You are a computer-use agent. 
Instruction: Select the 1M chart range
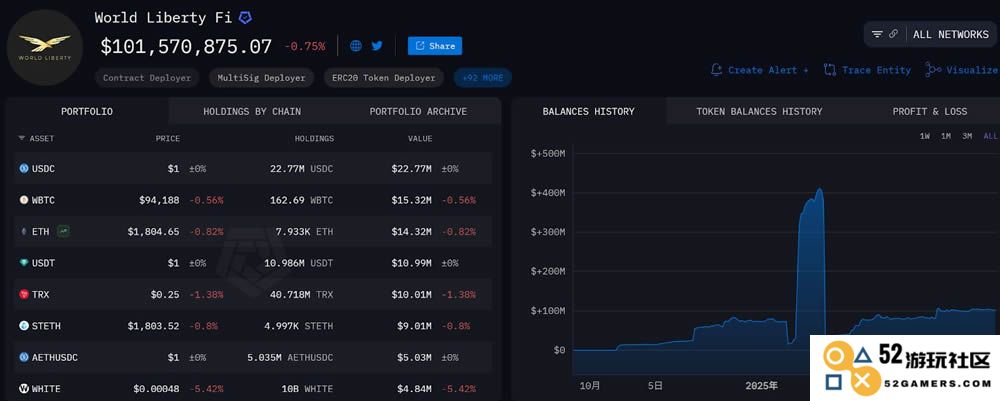tap(946, 136)
